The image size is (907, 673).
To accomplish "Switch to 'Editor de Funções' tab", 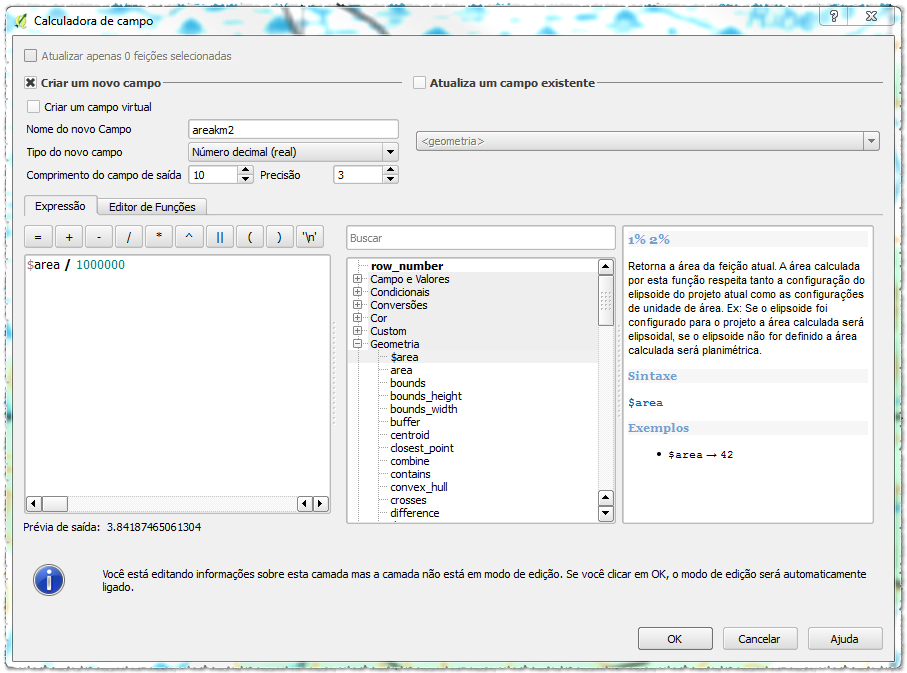I will coord(153,207).
